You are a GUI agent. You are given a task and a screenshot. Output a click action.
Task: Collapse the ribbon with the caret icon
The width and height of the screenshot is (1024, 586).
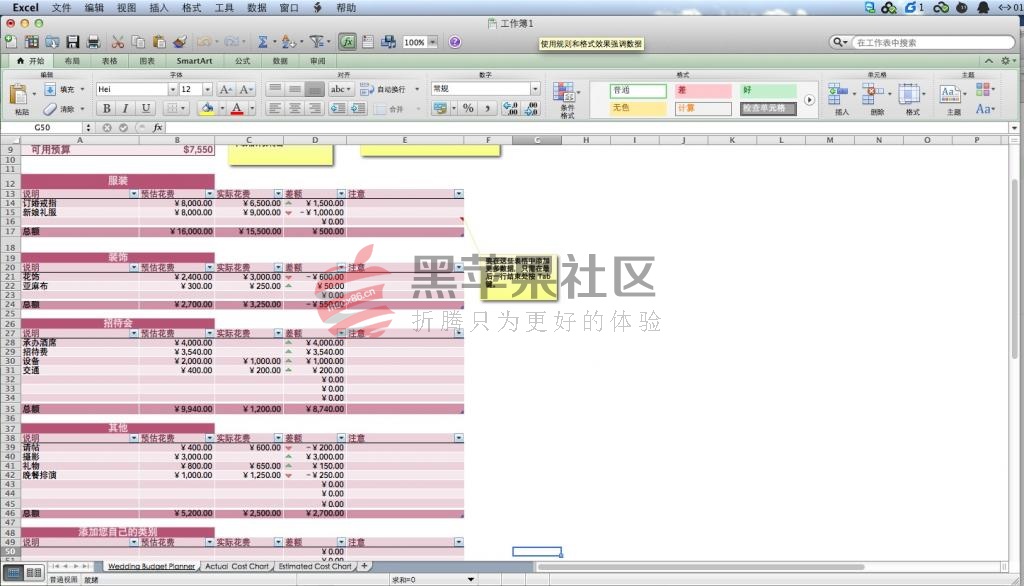click(989, 61)
